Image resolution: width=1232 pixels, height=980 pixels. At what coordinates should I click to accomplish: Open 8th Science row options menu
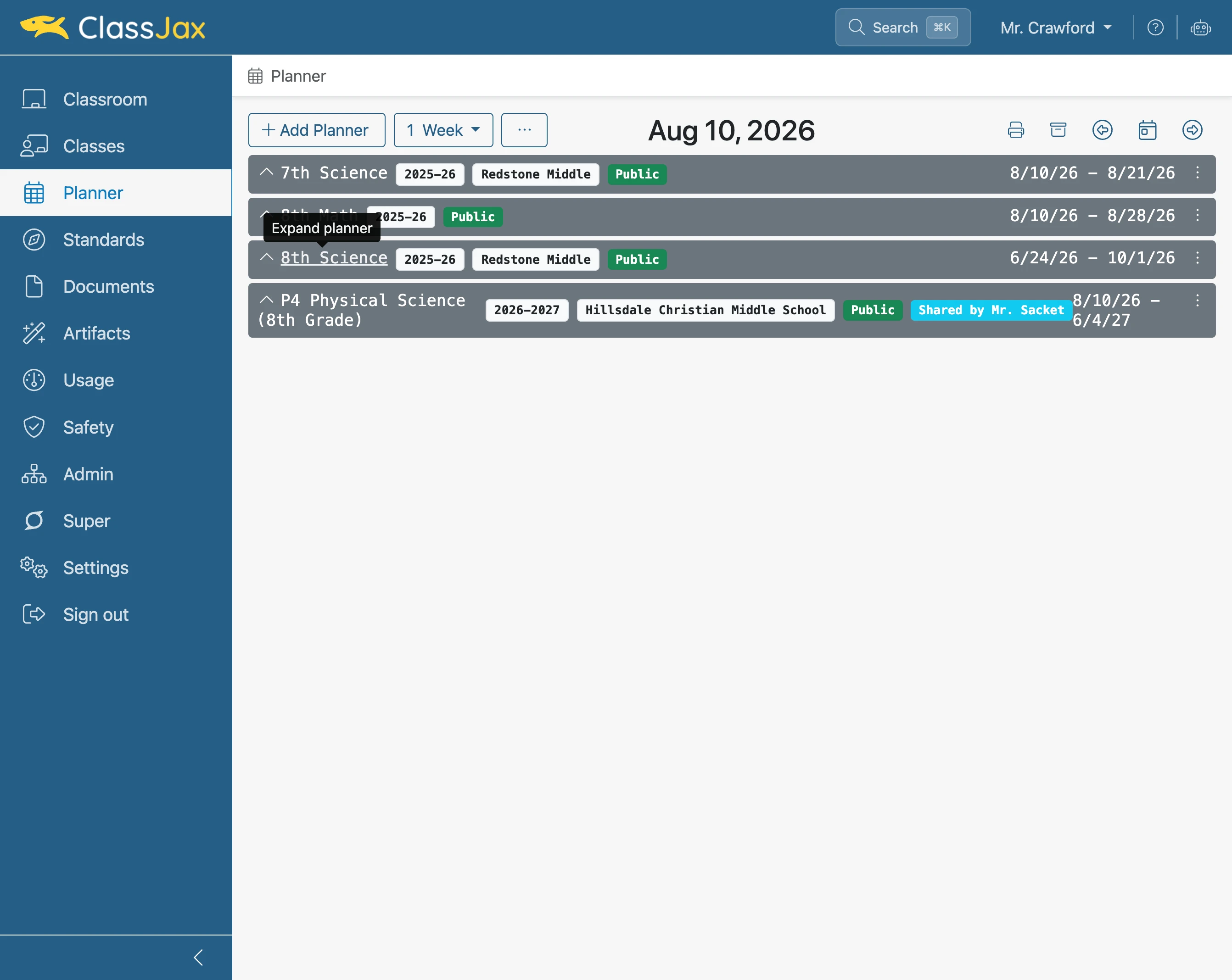[x=1197, y=257]
